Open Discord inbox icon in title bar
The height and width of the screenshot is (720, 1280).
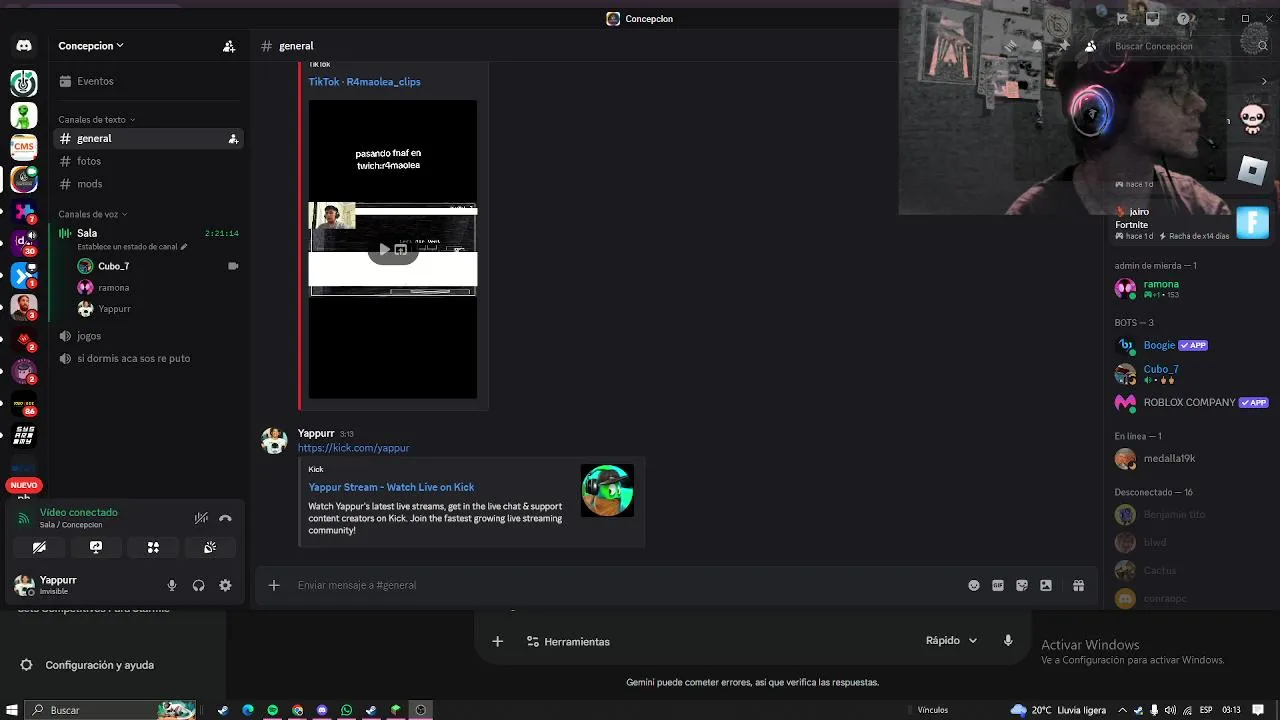tap(1152, 19)
